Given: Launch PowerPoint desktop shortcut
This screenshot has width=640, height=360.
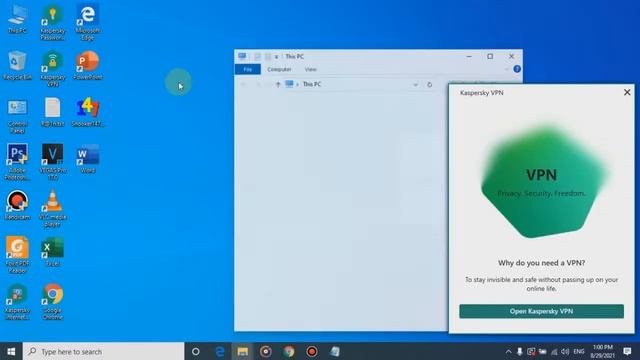Looking at the screenshot, I should pyautogui.click(x=88, y=65).
